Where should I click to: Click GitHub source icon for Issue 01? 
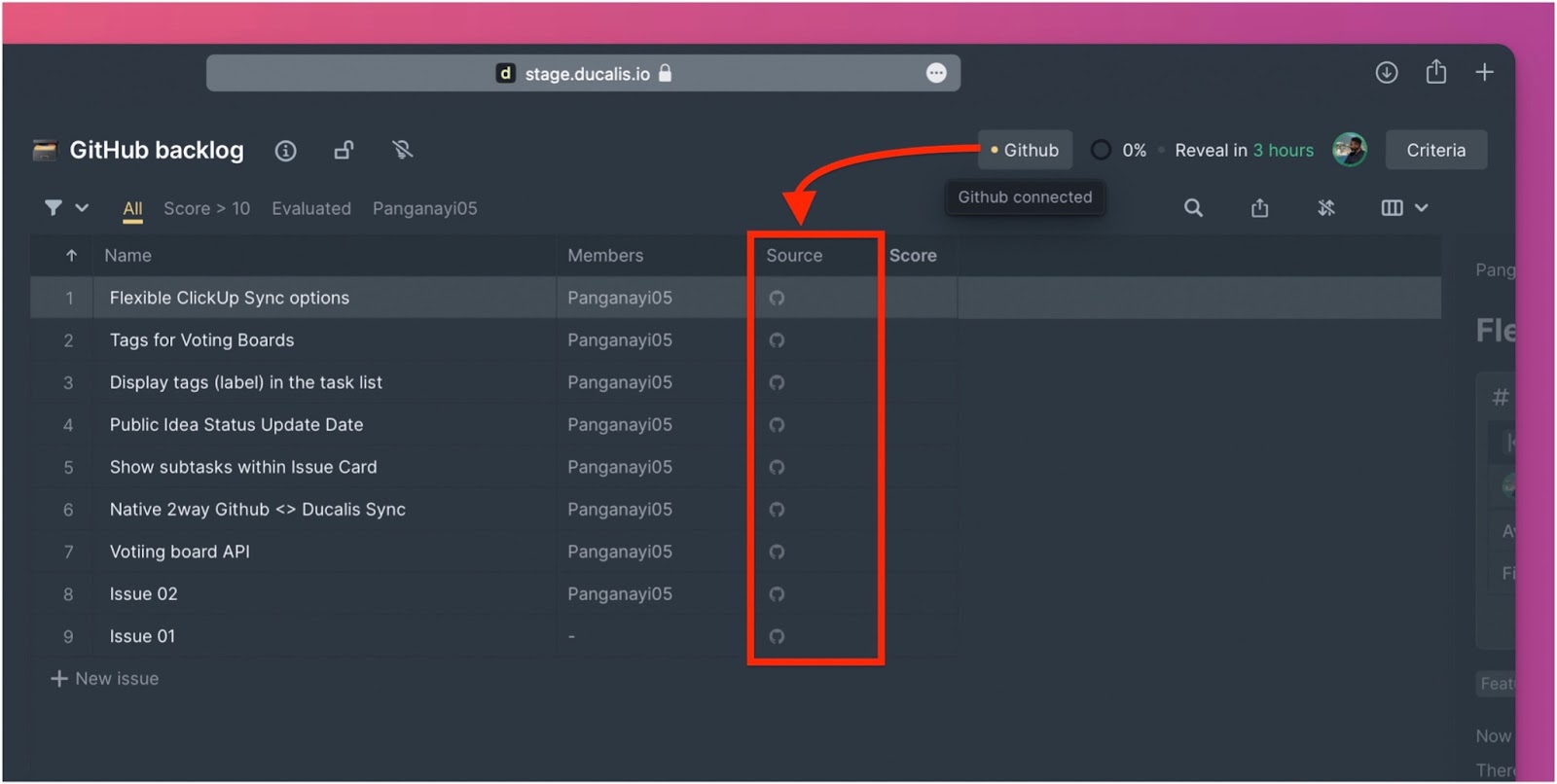[777, 636]
